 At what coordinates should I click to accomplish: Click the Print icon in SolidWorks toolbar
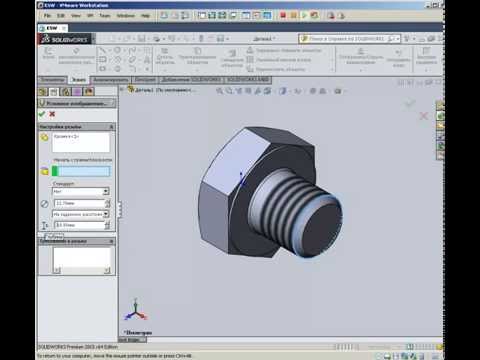coord(156,39)
